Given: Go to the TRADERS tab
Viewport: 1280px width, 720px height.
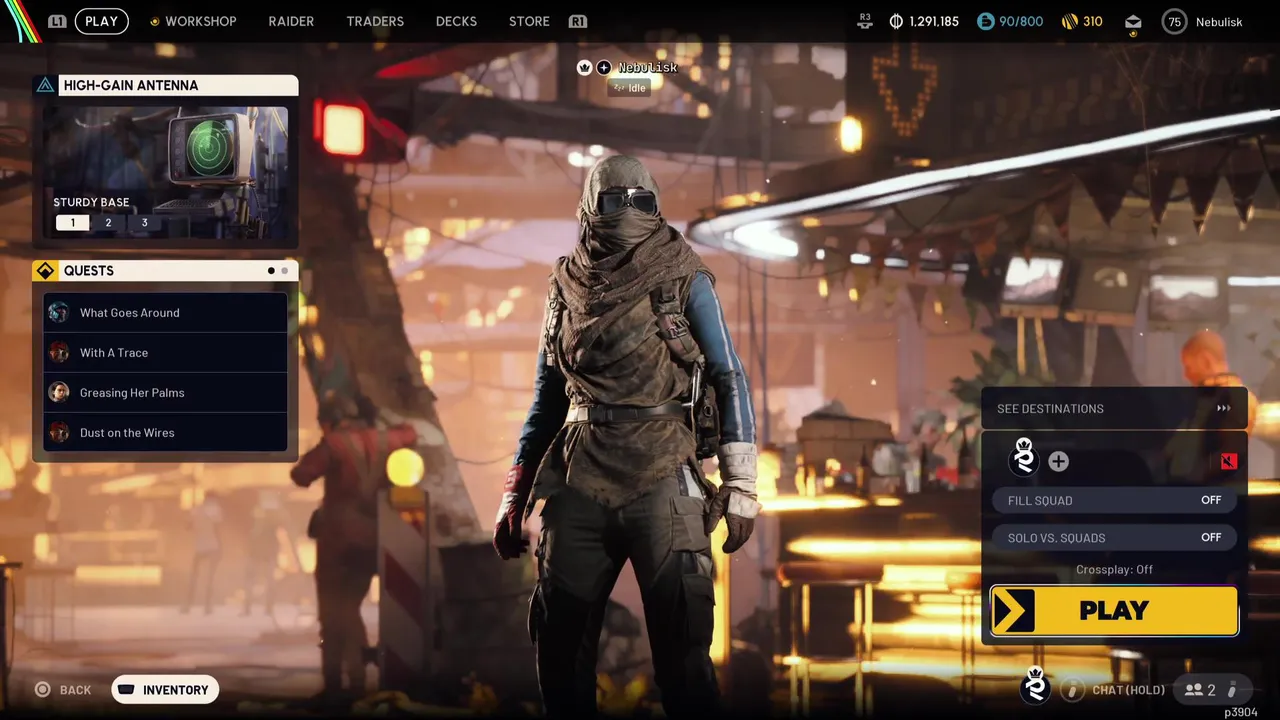Looking at the screenshot, I should [375, 21].
